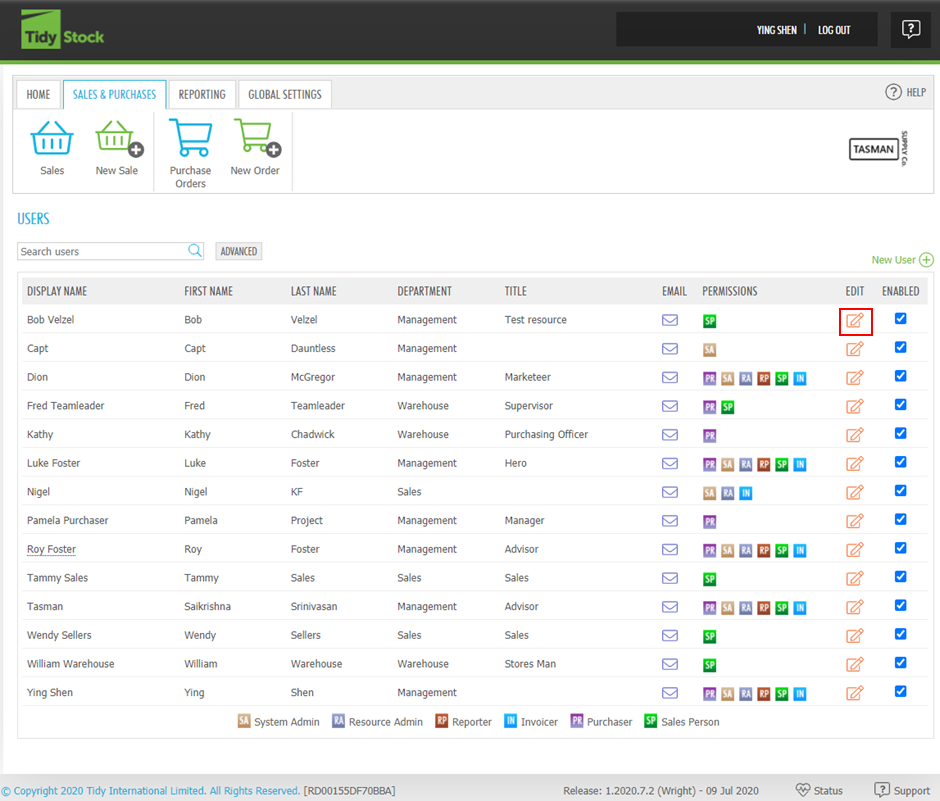Image resolution: width=940 pixels, height=801 pixels.
Task: Go to the Home tab
Action: pyautogui.click(x=38, y=95)
